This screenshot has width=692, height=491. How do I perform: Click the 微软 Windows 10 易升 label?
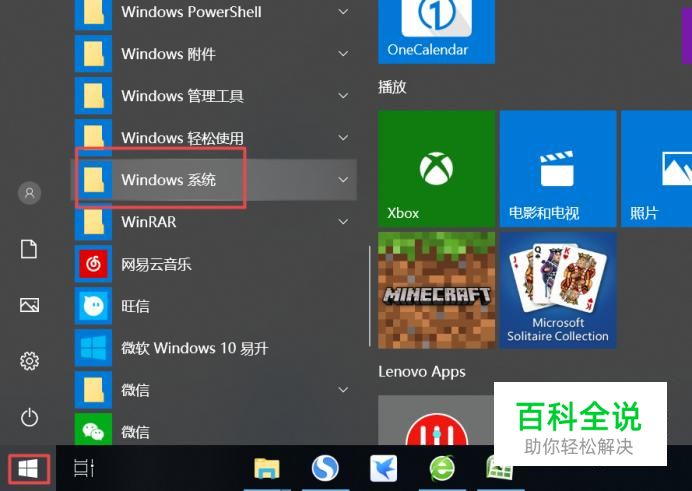(195, 348)
